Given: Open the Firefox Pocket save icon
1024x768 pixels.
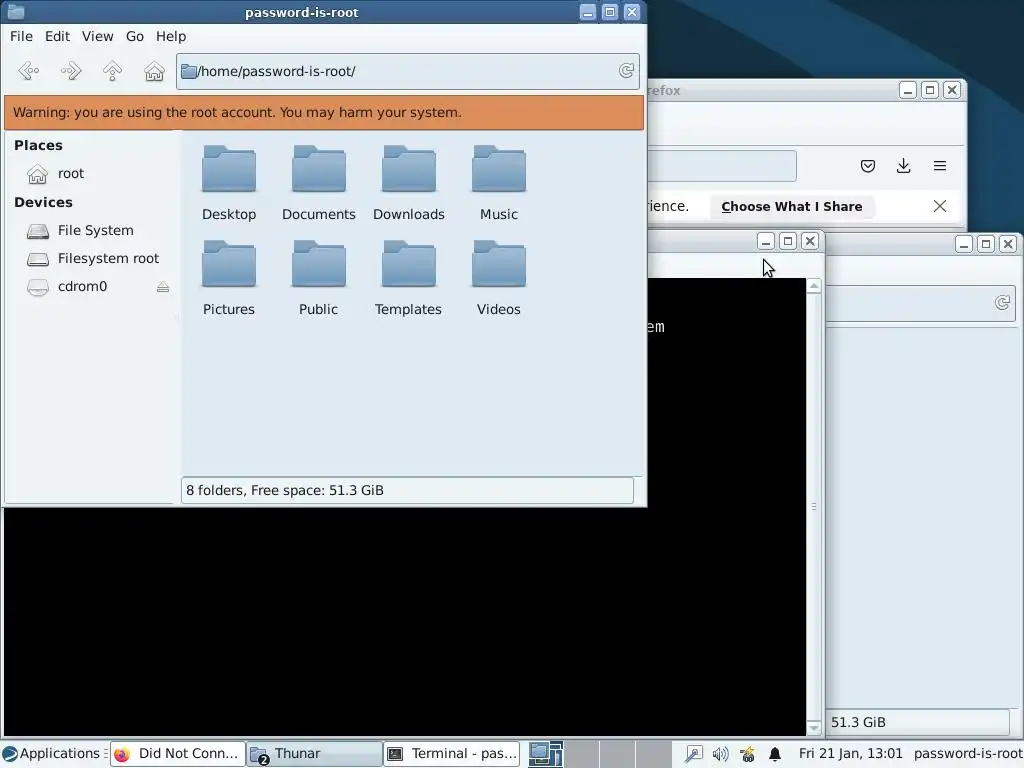Looking at the screenshot, I should coord(867,166).
